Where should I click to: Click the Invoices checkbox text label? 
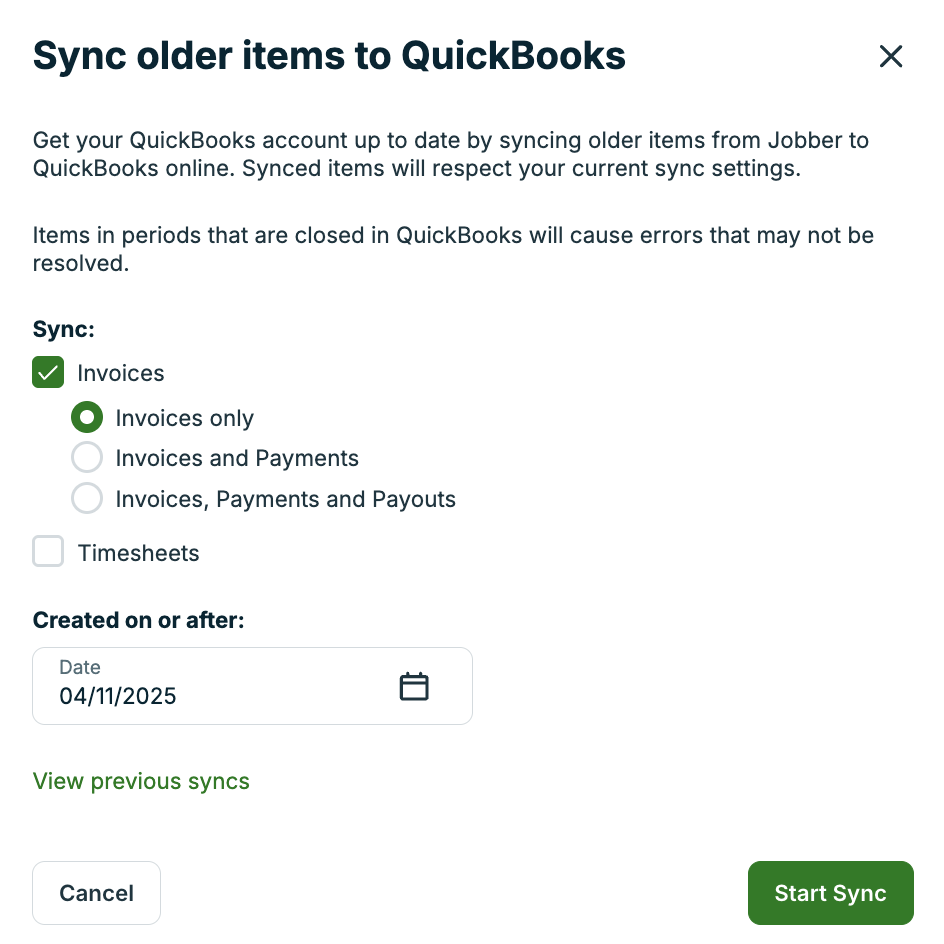[121, 373]
